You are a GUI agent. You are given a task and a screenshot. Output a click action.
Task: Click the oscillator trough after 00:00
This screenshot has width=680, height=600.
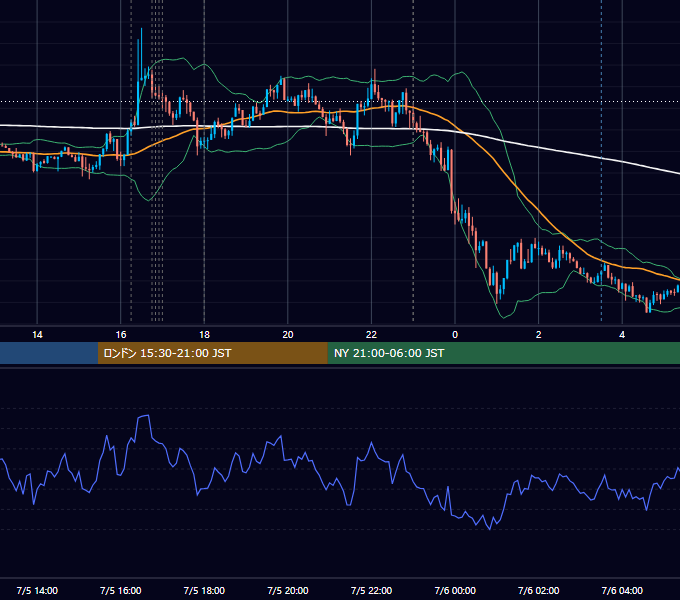490,528
